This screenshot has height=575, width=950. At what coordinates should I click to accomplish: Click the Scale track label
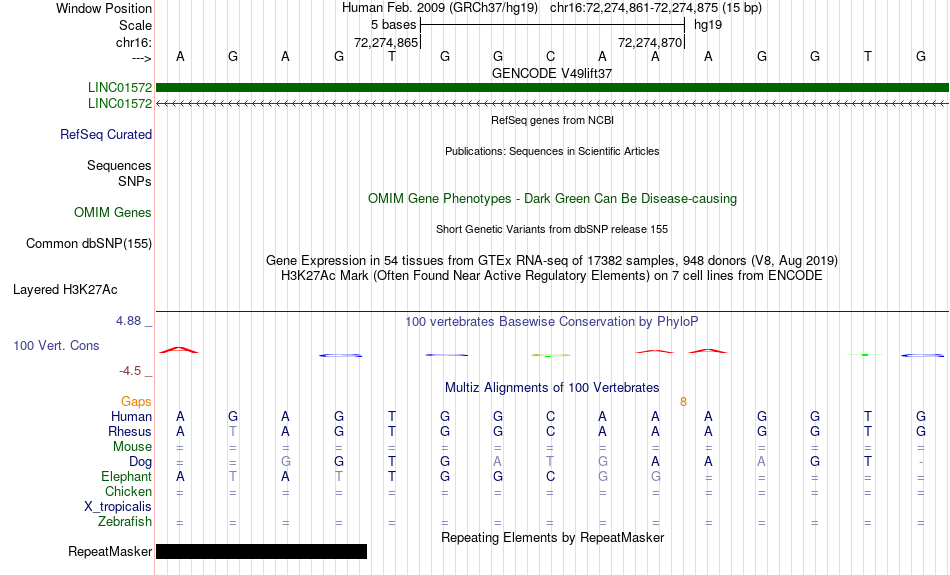point(135,25)
